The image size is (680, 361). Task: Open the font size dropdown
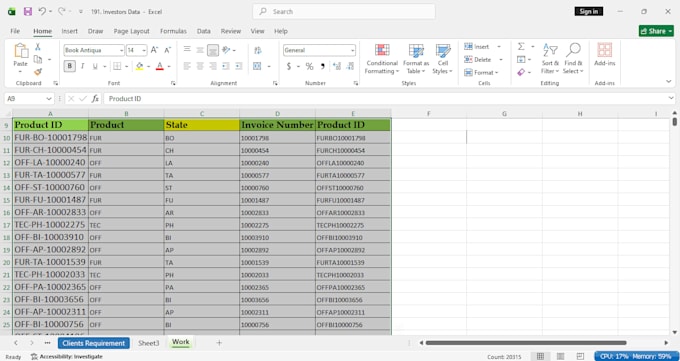coord(144,51)
